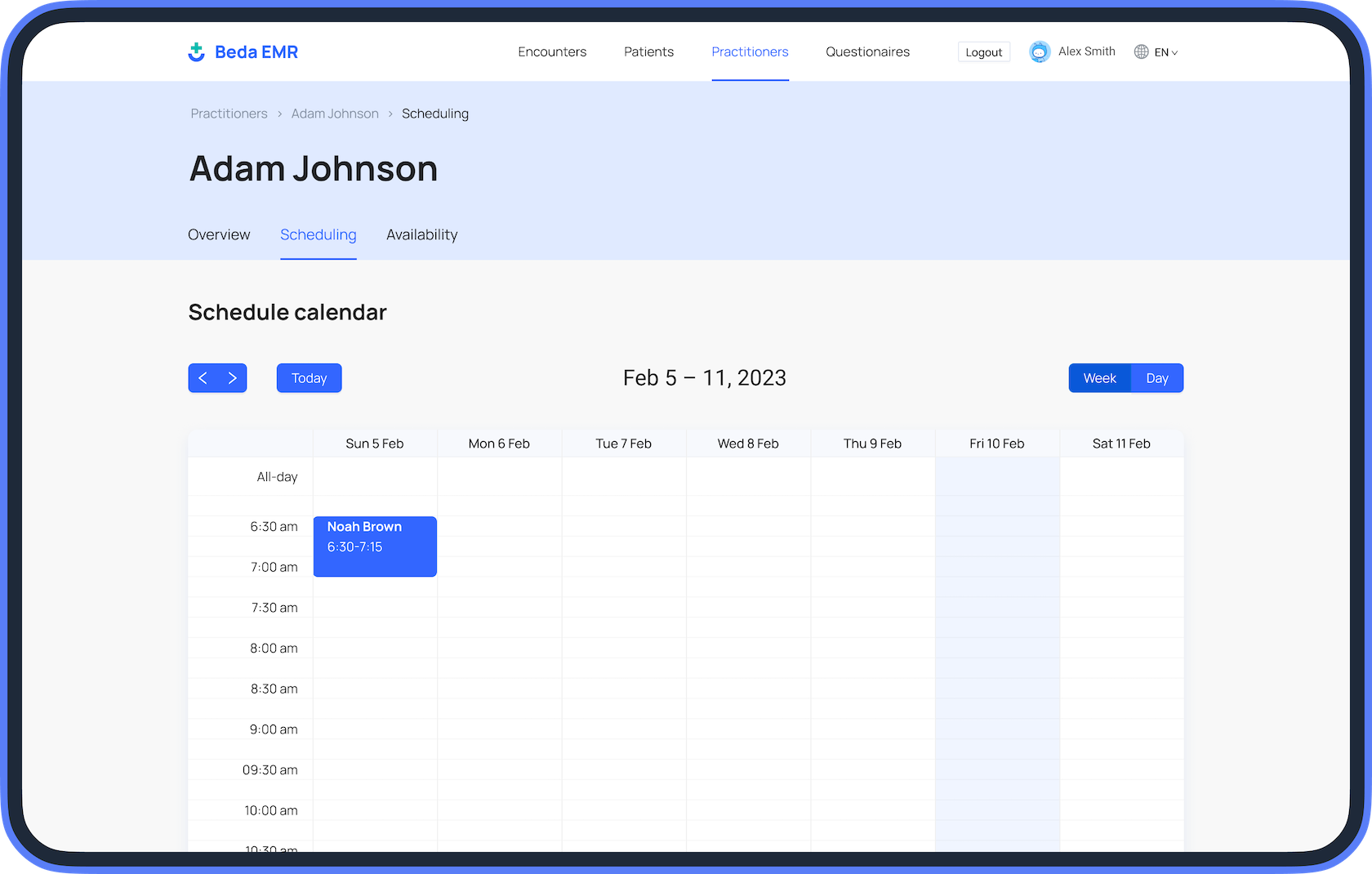Switch calendar to Day view

coord(1156,377)
